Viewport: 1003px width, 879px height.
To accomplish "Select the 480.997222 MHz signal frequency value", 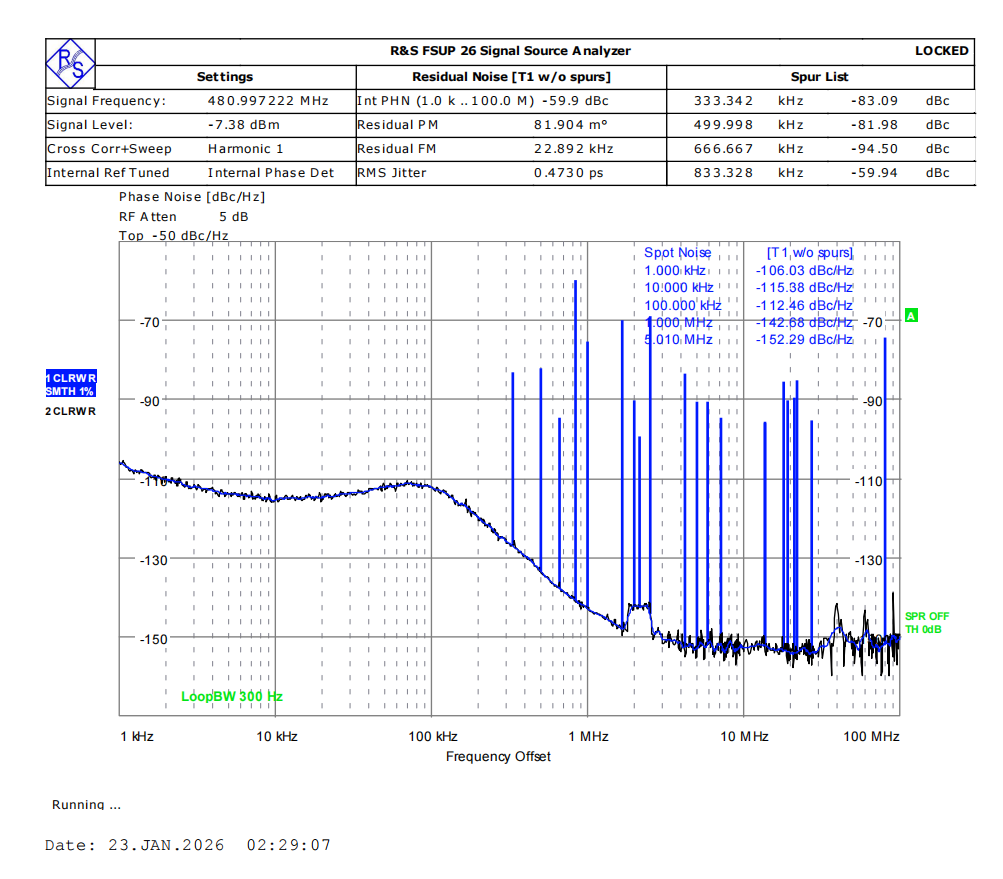I will pos(268,101).
